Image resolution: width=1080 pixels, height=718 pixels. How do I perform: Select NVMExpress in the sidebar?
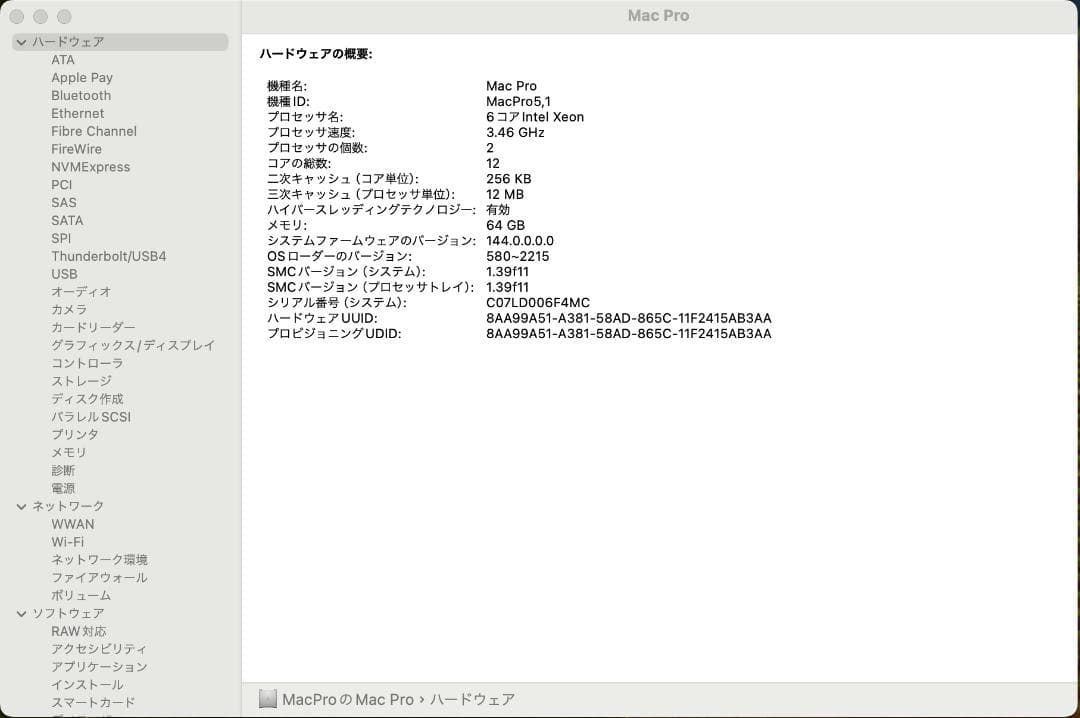tap(90, 167)
